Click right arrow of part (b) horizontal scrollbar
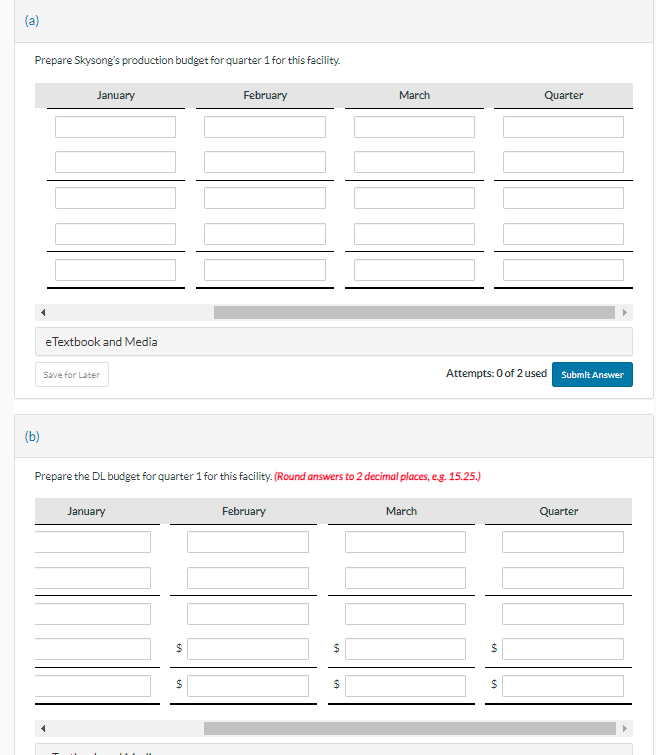 (625, 729)
